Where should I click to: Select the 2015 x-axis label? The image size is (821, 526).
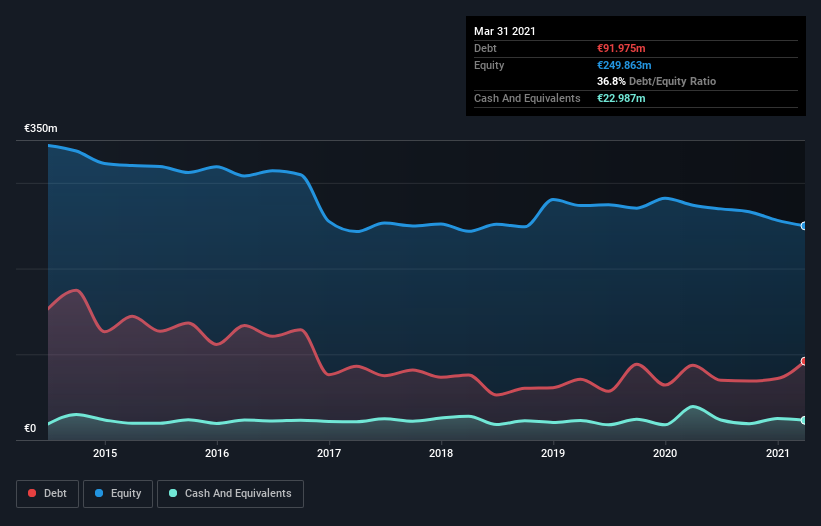(x=105, y=453)
